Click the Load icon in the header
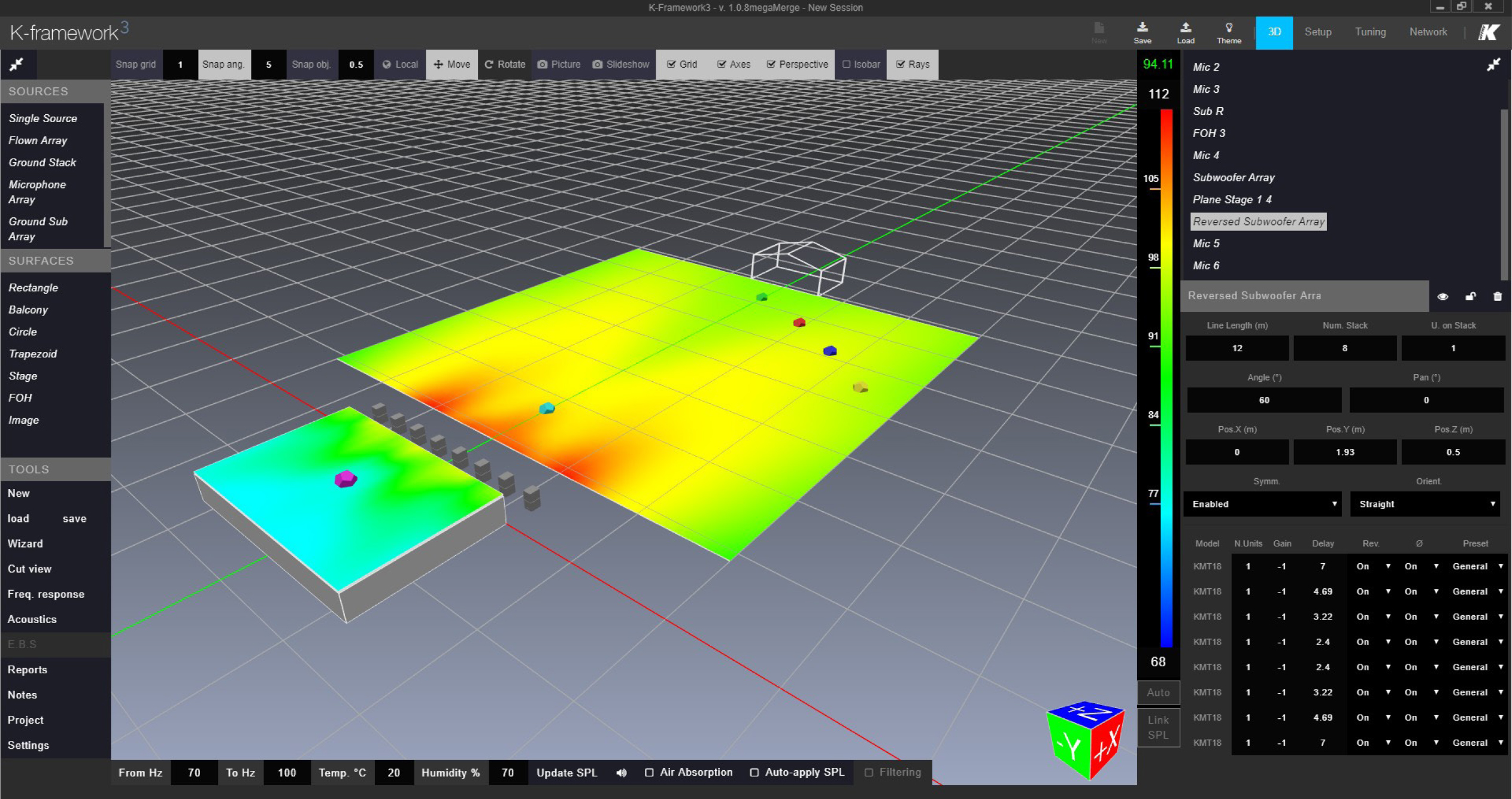Viewport: 1512px width, 799px height. coord(1185,32)
